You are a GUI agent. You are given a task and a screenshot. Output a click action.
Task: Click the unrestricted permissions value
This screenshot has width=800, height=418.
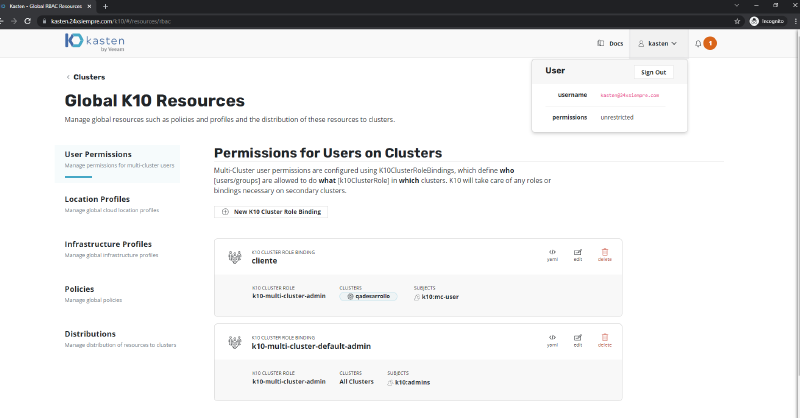[617, 117]
